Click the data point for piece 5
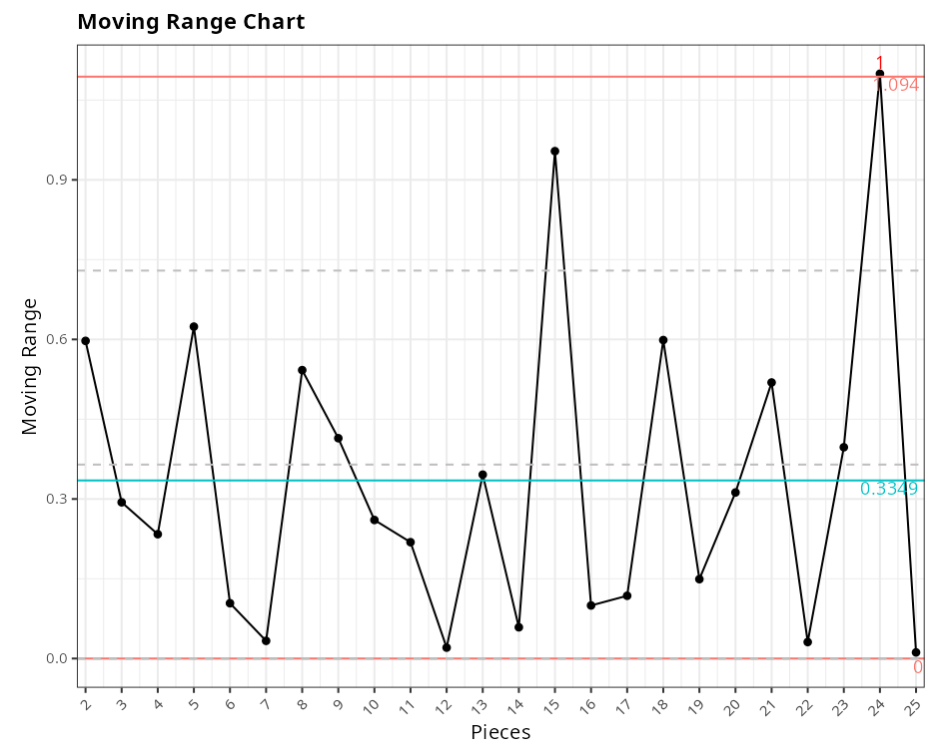 tap(194, 327)
